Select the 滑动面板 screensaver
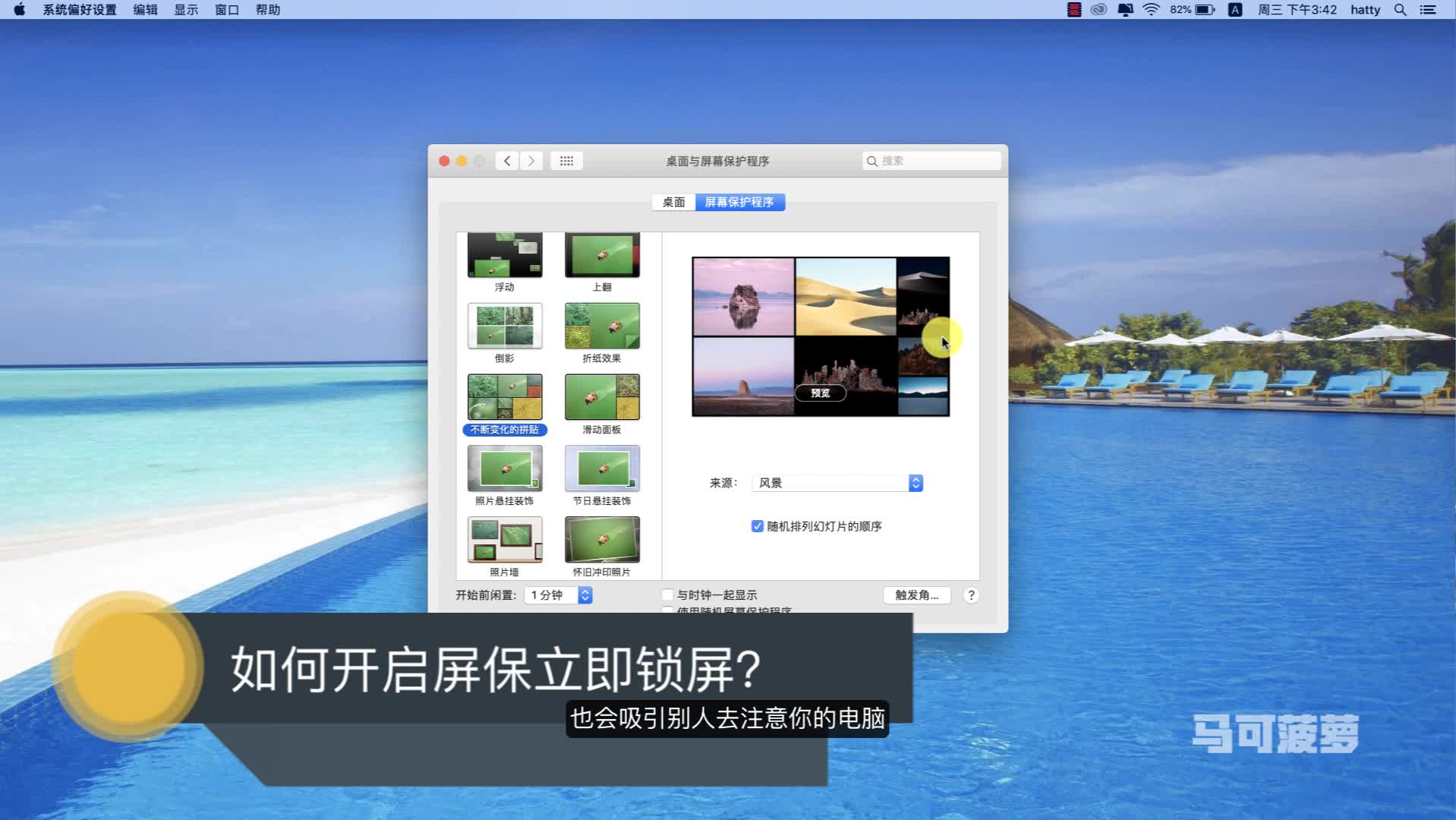Image resolution: width=1456 pixels, height=820 pixels. point(601,396)
